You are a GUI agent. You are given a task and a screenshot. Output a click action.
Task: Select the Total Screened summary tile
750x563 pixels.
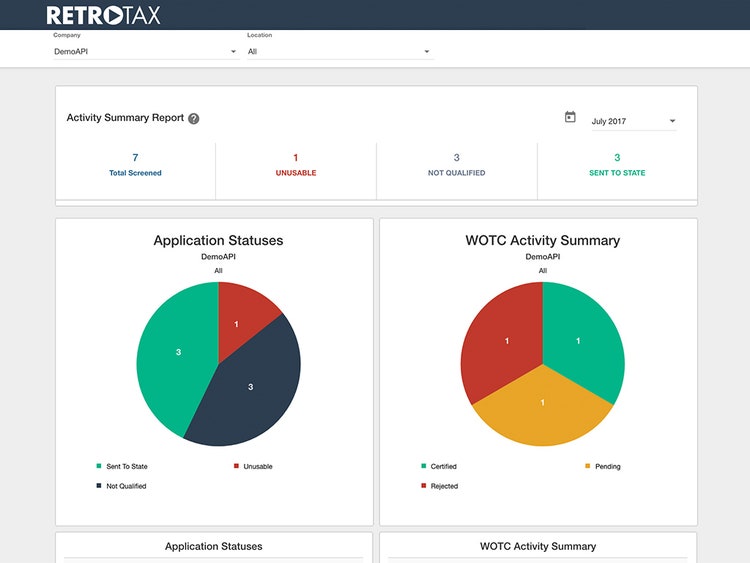tap(135, 171)
